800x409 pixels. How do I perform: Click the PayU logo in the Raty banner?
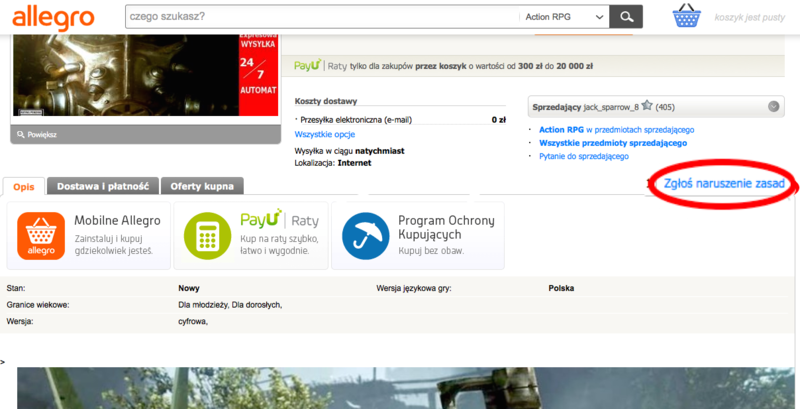coord(308,66)
